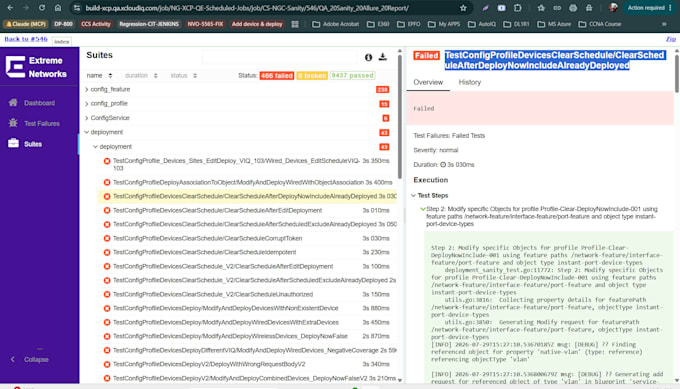Toggle the broken status filter
This screenshot has height=389, width=680.
coord(312,75)
